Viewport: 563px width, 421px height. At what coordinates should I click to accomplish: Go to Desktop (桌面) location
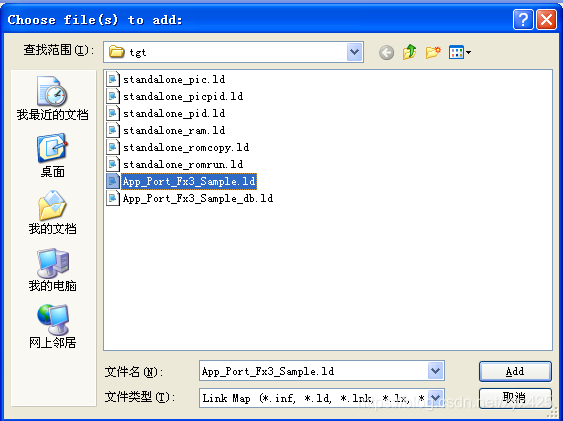tap(52, 155)
